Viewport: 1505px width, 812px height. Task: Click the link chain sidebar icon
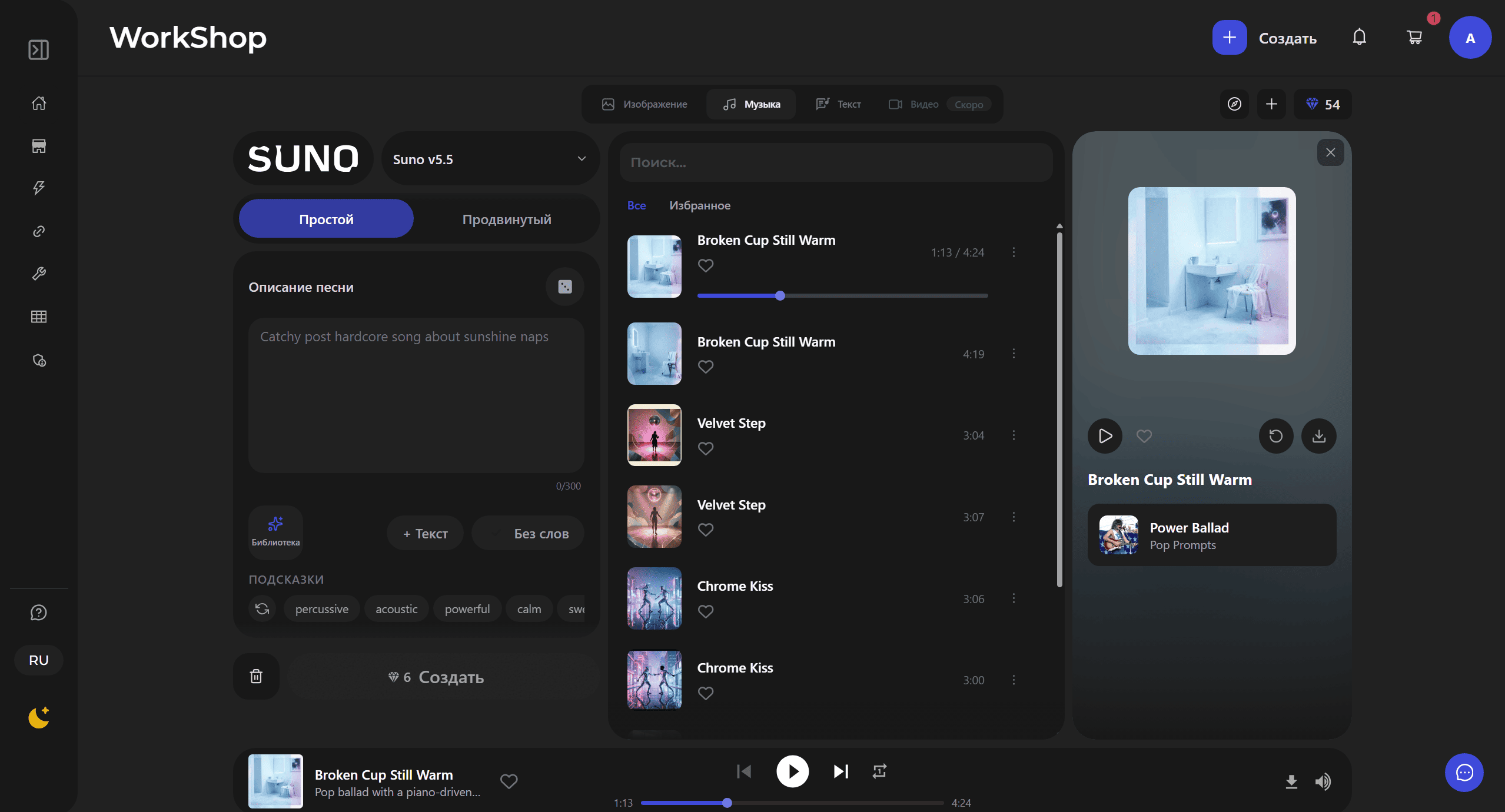click(39, 231)
